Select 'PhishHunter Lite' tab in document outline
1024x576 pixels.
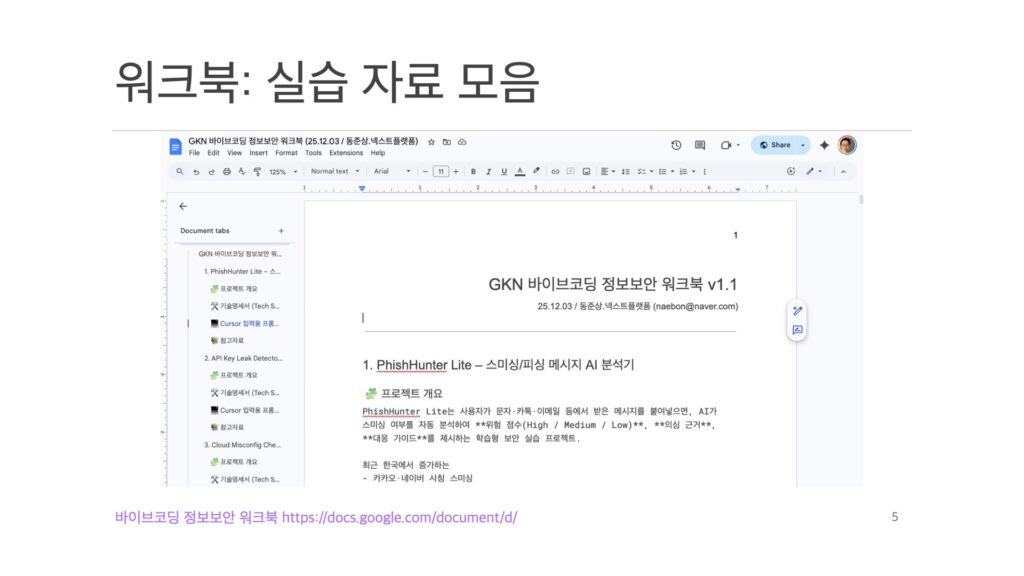click(242, 271)
